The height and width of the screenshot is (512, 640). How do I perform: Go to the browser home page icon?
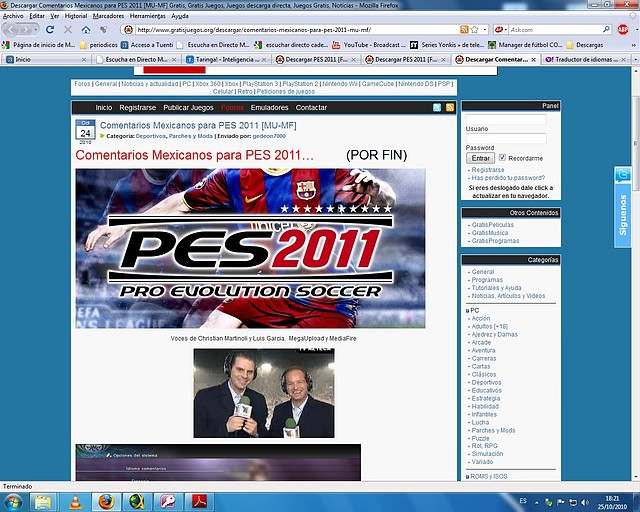[86, 29]
